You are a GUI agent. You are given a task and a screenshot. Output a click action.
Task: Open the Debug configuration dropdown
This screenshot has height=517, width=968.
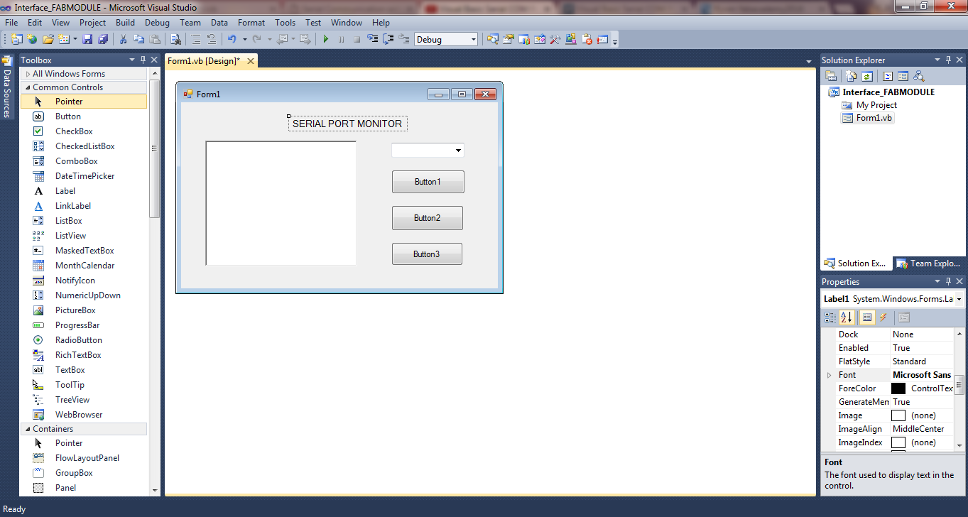coord(474,39)
